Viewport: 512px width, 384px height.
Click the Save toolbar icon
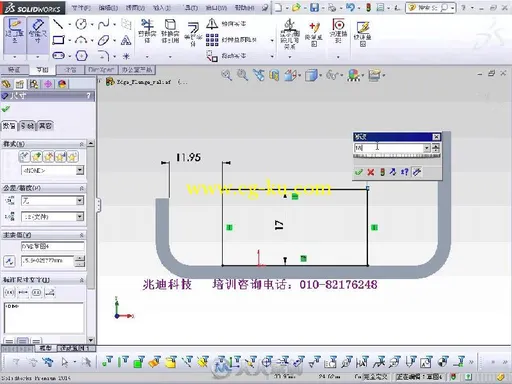coord(314,8)
